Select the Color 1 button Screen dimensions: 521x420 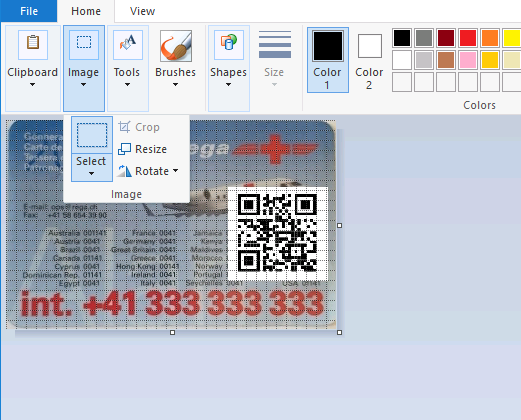pos(328,60)
